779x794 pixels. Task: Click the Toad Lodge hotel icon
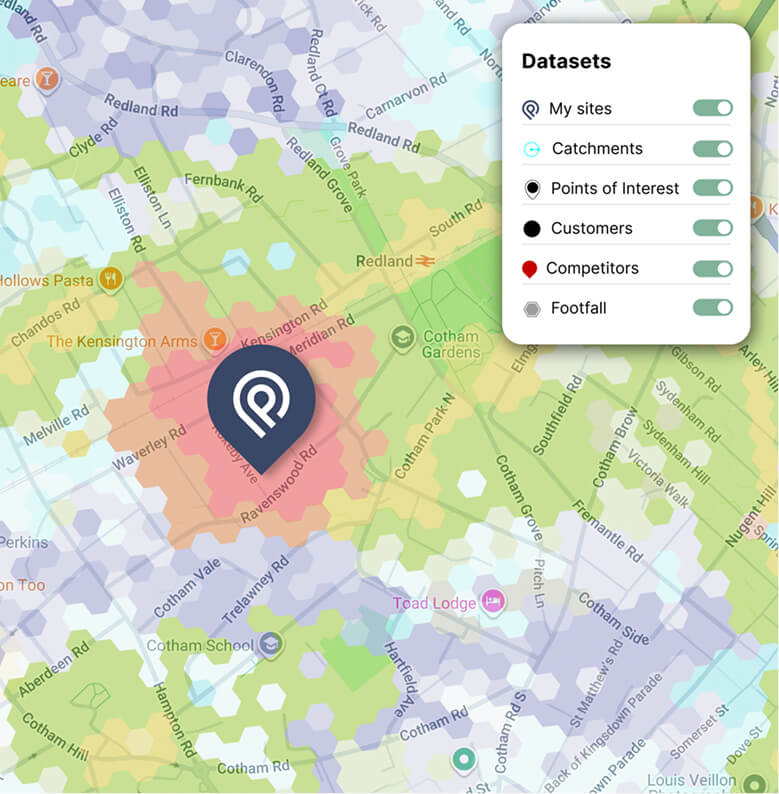(493, 602)
